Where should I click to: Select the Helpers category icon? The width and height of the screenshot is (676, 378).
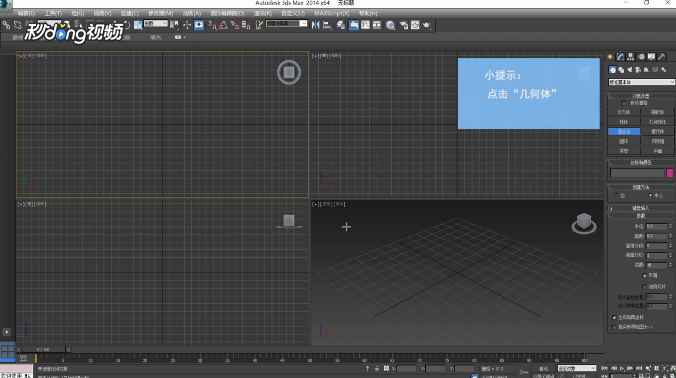tap(646, 70)
